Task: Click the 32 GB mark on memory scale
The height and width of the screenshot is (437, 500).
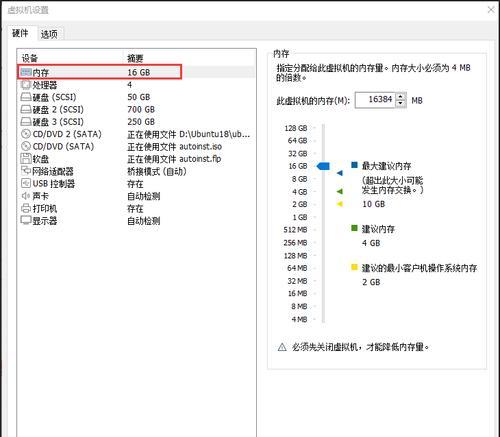Action: (x=298, y=153)
